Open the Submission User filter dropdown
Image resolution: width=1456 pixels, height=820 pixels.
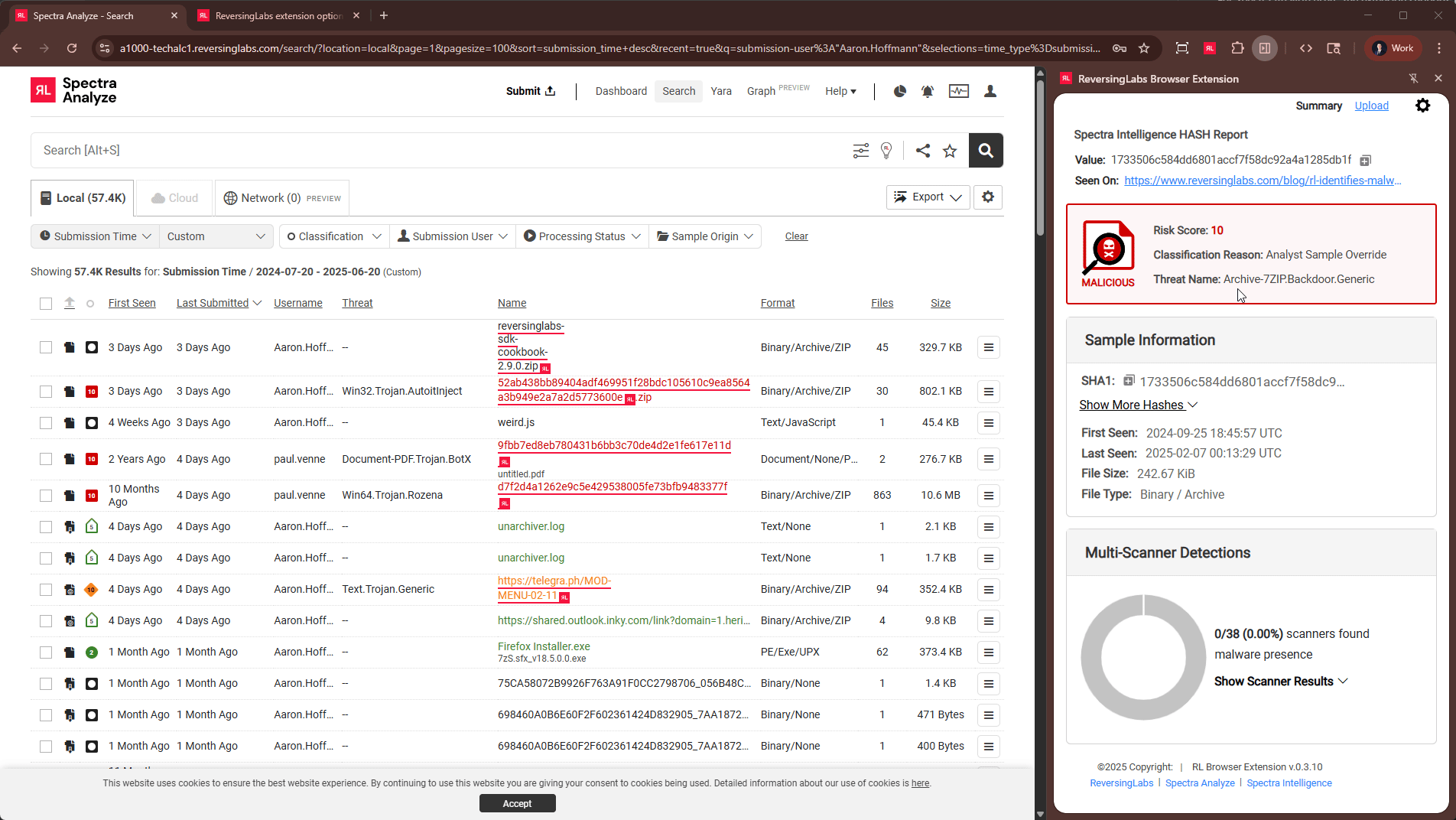(x=453, y=236)
